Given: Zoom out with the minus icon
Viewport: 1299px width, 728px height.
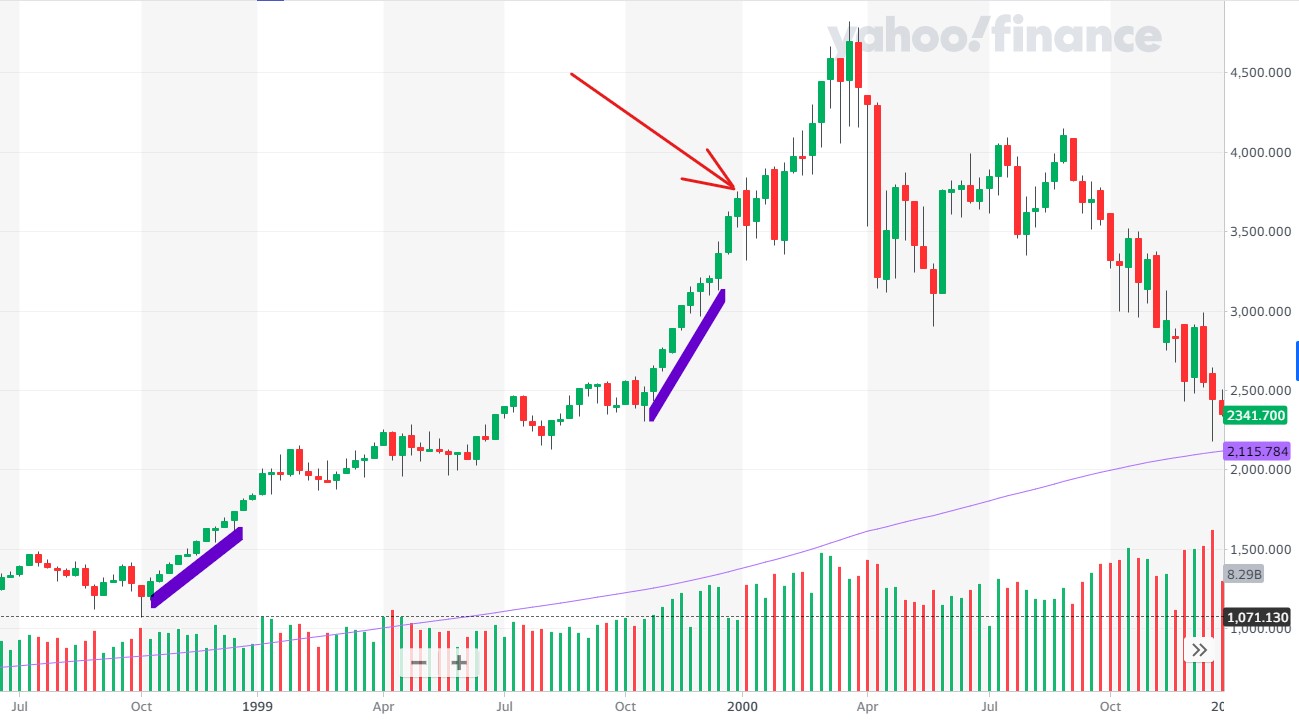Looking at the screenshot, I should pyautogui.click(x=417, y=662).
